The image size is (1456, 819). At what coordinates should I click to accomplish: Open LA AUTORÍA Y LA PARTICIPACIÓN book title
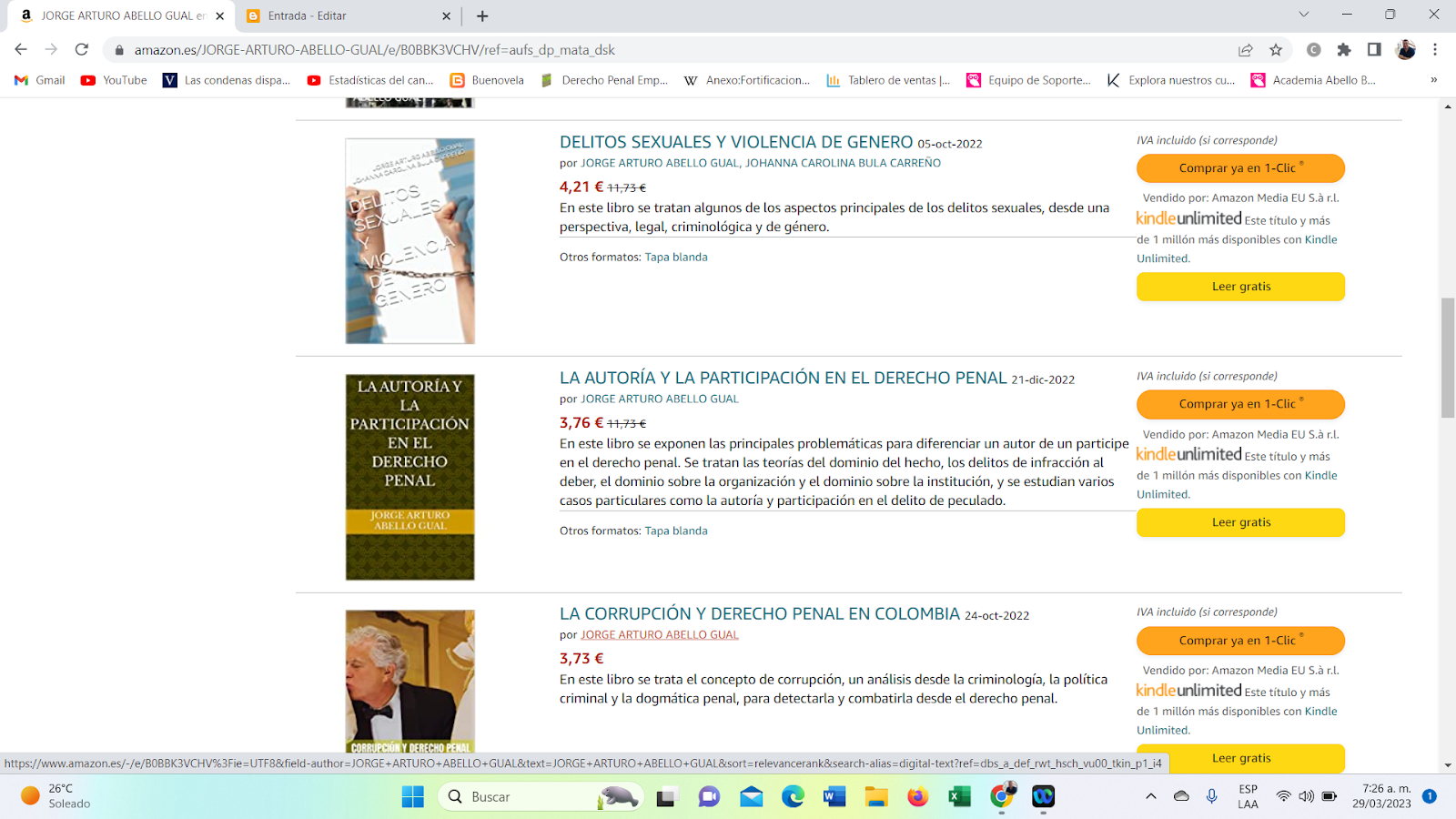(784, 378)
